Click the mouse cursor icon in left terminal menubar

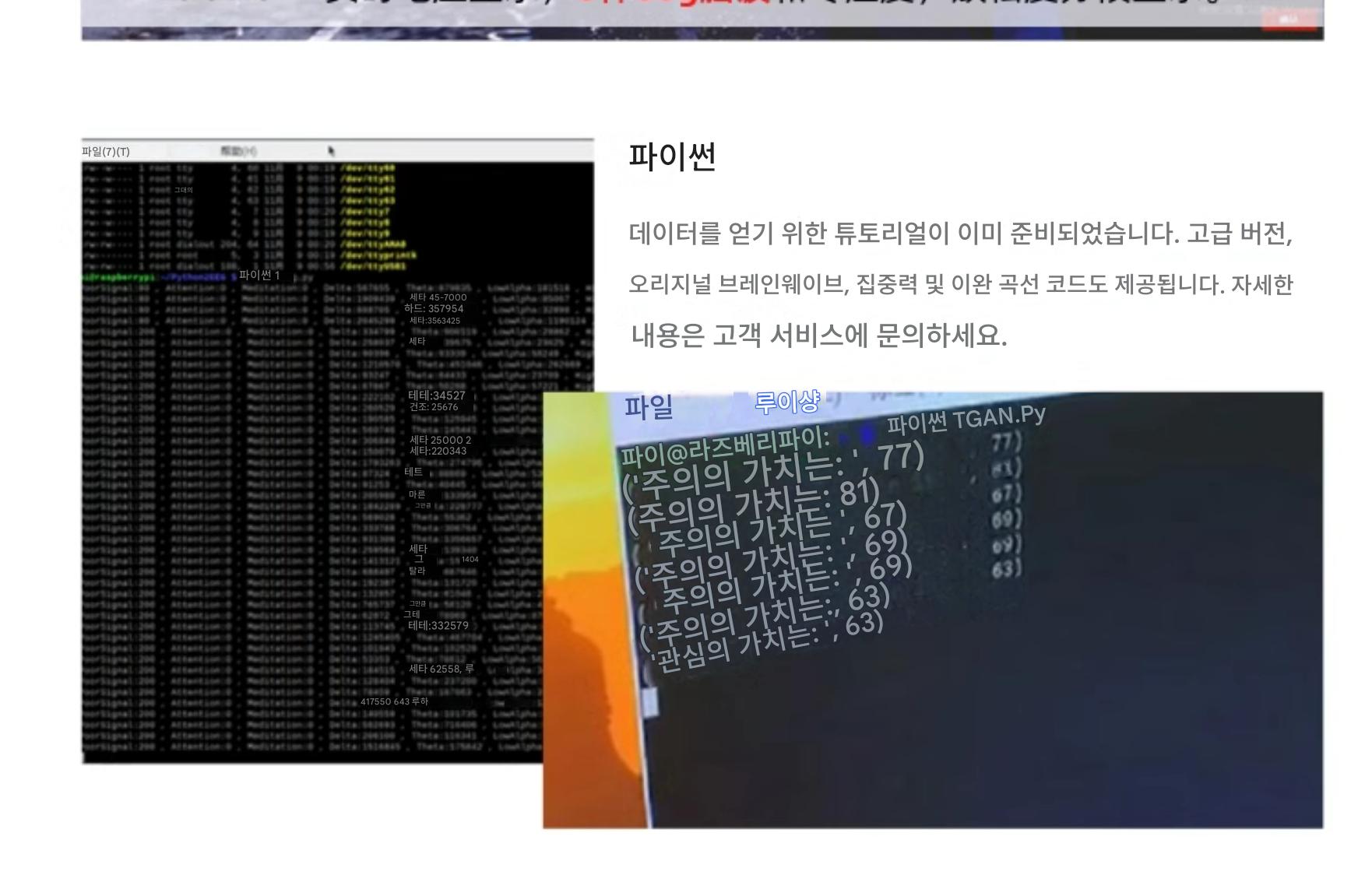(332, 151)
